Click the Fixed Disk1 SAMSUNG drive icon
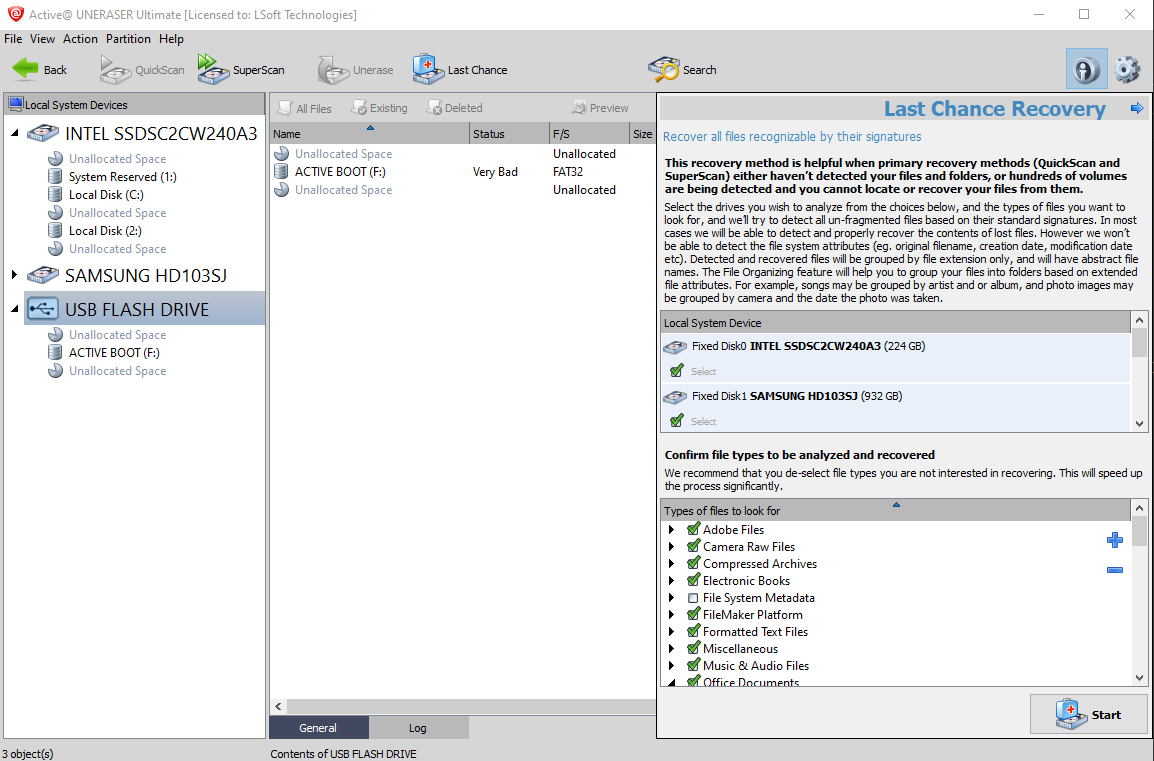This screenshot has width=1154, height=761. 675,397
